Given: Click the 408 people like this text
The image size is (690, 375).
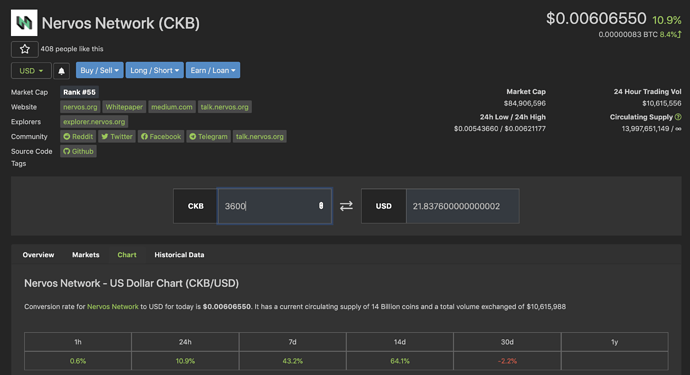Looking at the screenshot, I should click(72, 49).
